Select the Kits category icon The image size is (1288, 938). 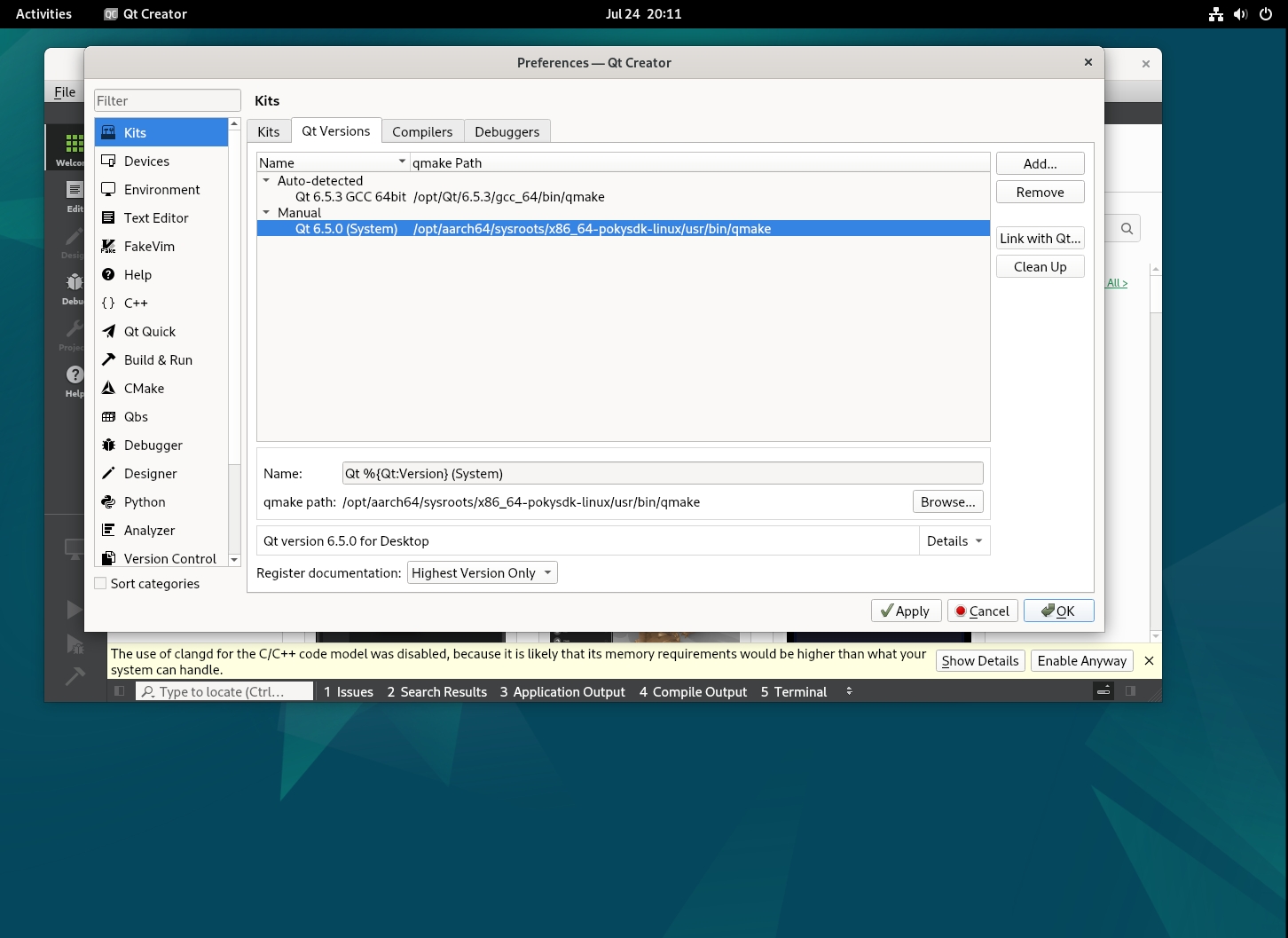pos(109,132)
